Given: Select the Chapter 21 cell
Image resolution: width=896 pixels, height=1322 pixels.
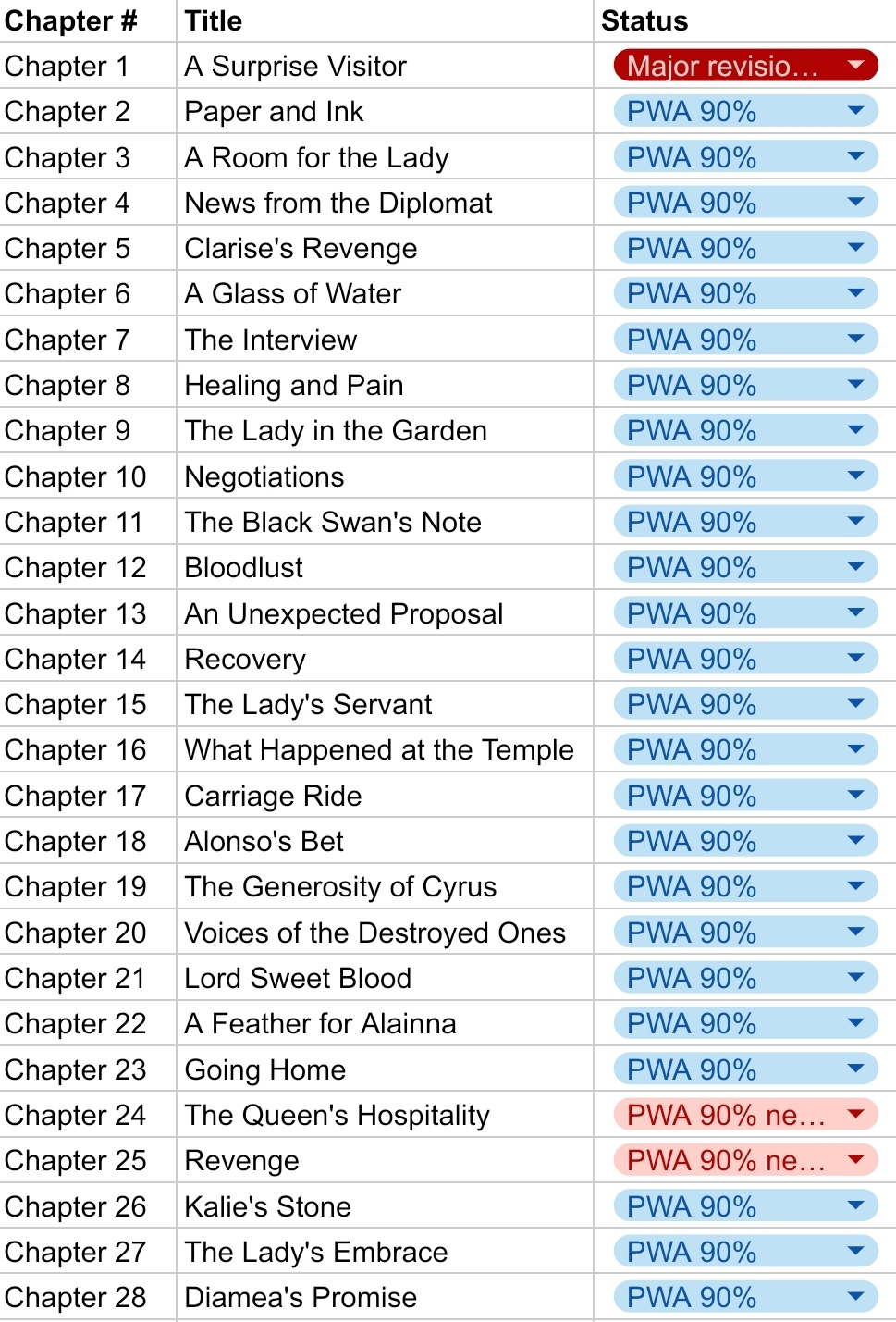Looking at the screenshot, I should pos(88,978).
